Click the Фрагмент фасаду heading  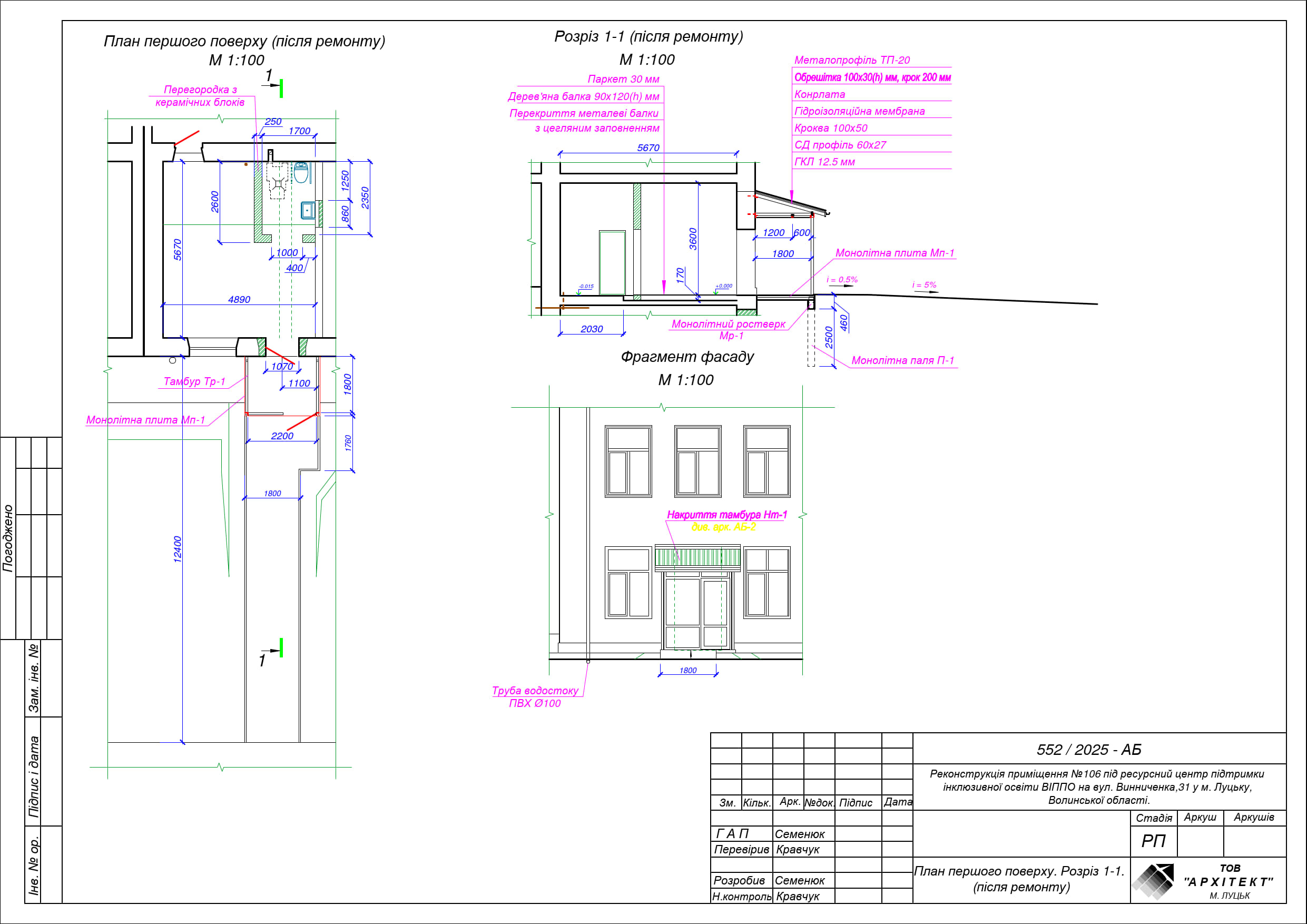click(x=686, y=357)
